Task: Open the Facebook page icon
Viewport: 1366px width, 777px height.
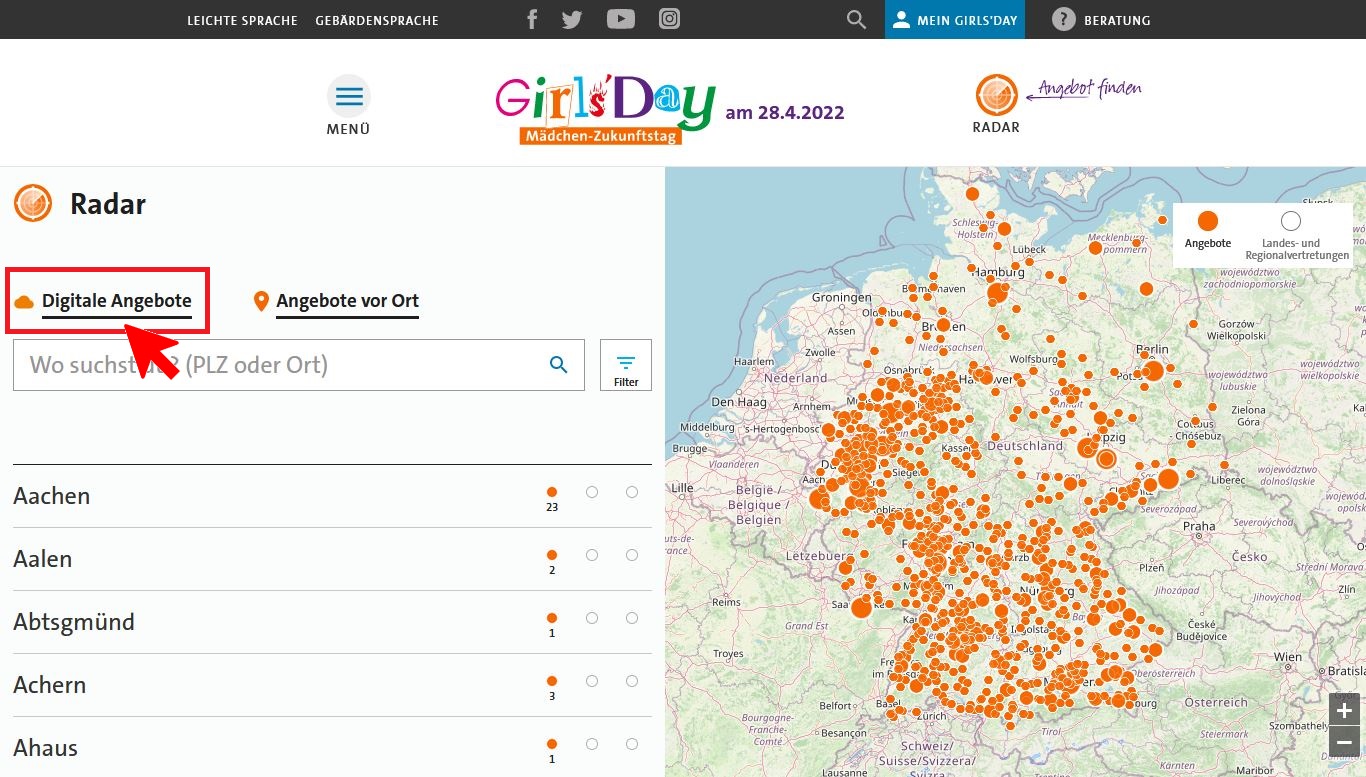Action: tap(532, 19)
